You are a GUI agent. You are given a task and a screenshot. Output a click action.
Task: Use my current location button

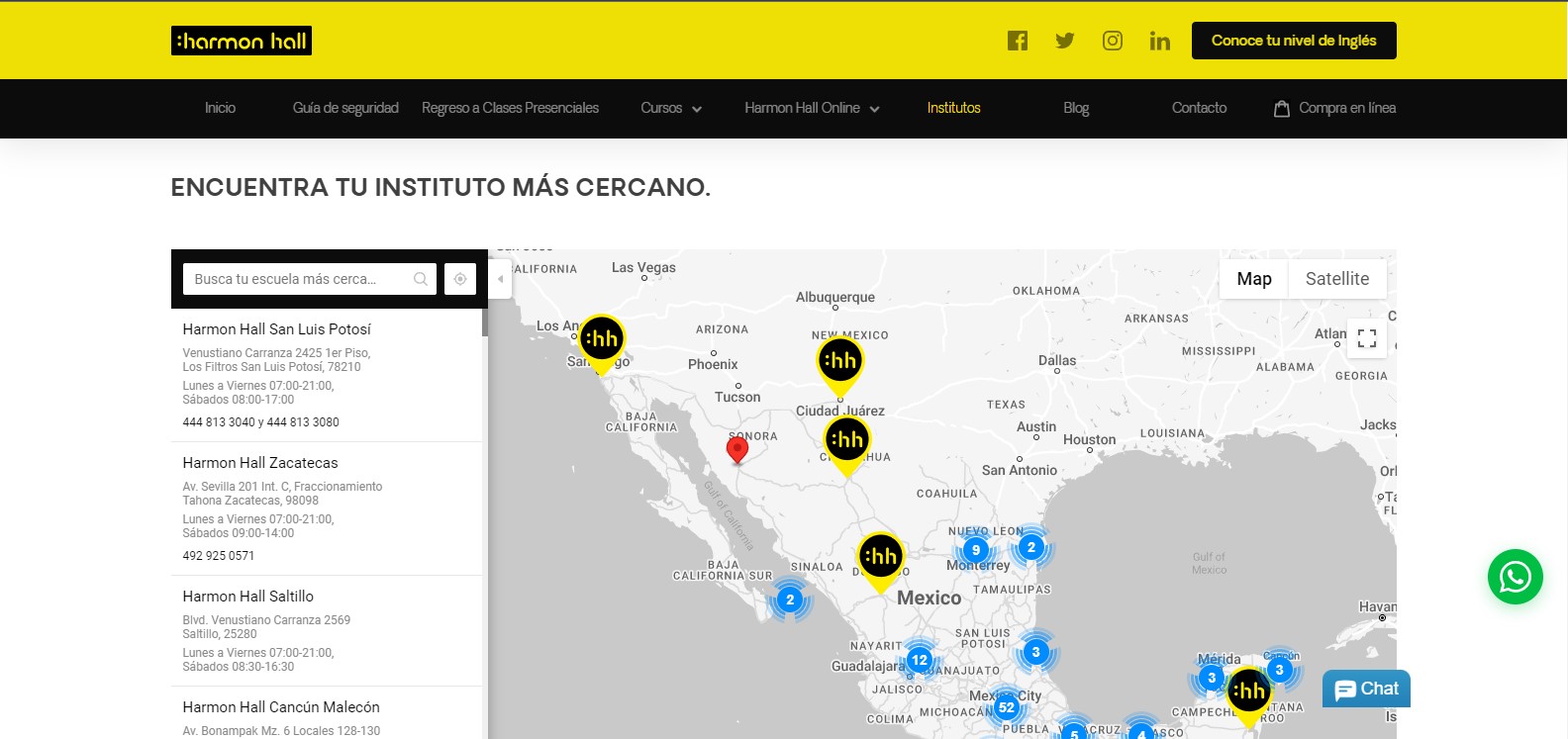460,279
